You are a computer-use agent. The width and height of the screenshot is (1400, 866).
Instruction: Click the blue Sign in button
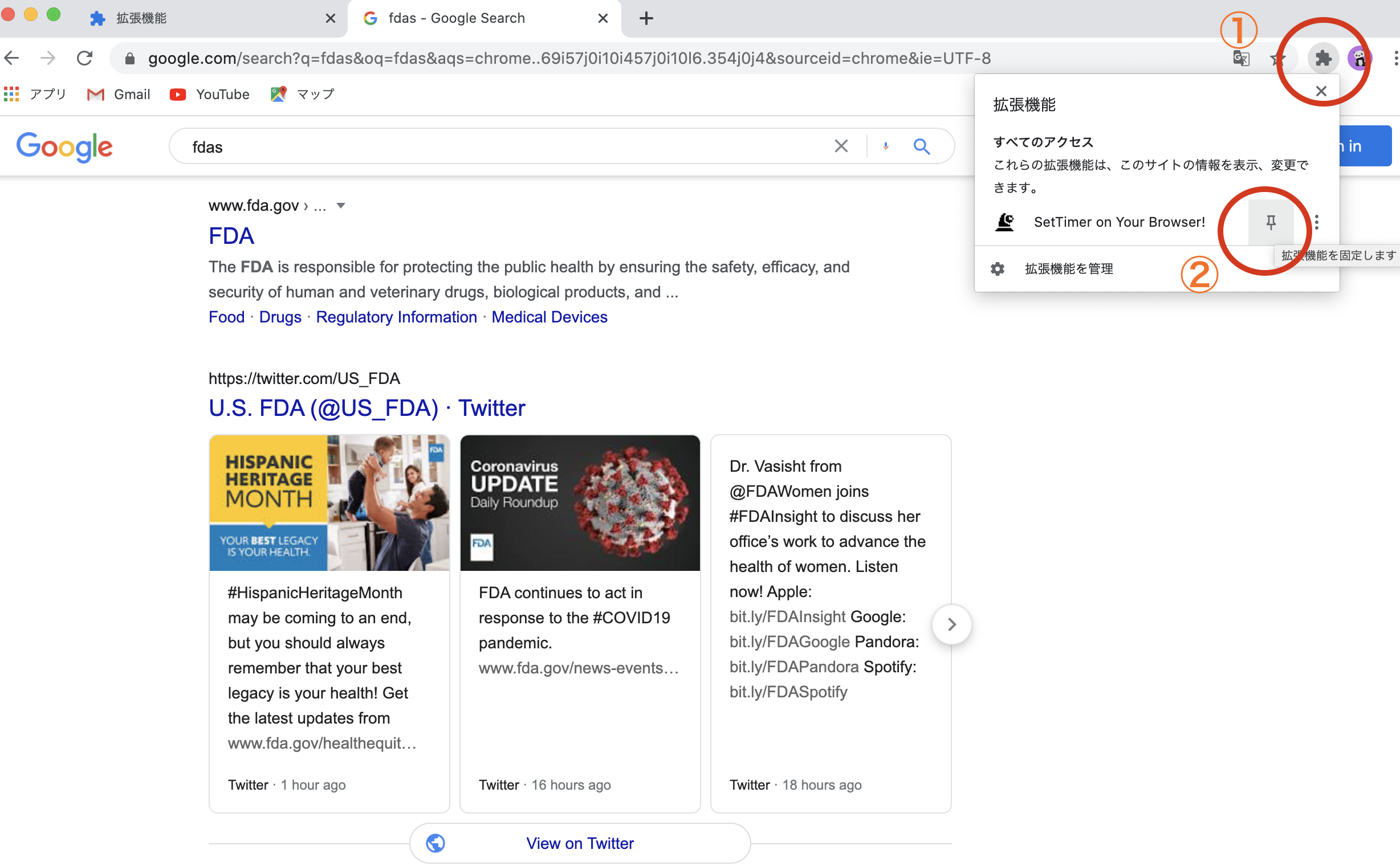point(1365,146)
